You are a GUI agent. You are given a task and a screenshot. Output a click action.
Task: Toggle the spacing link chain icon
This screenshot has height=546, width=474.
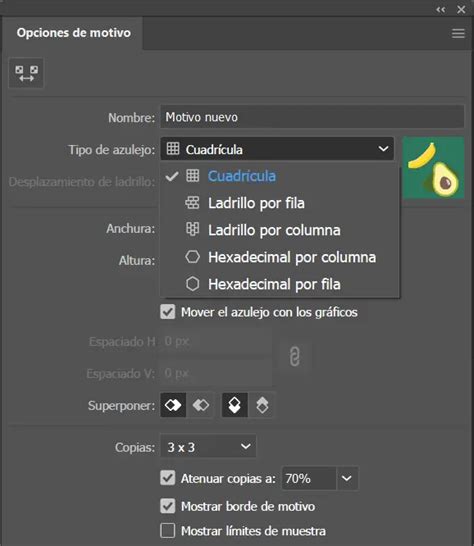[x=295, y=357]
